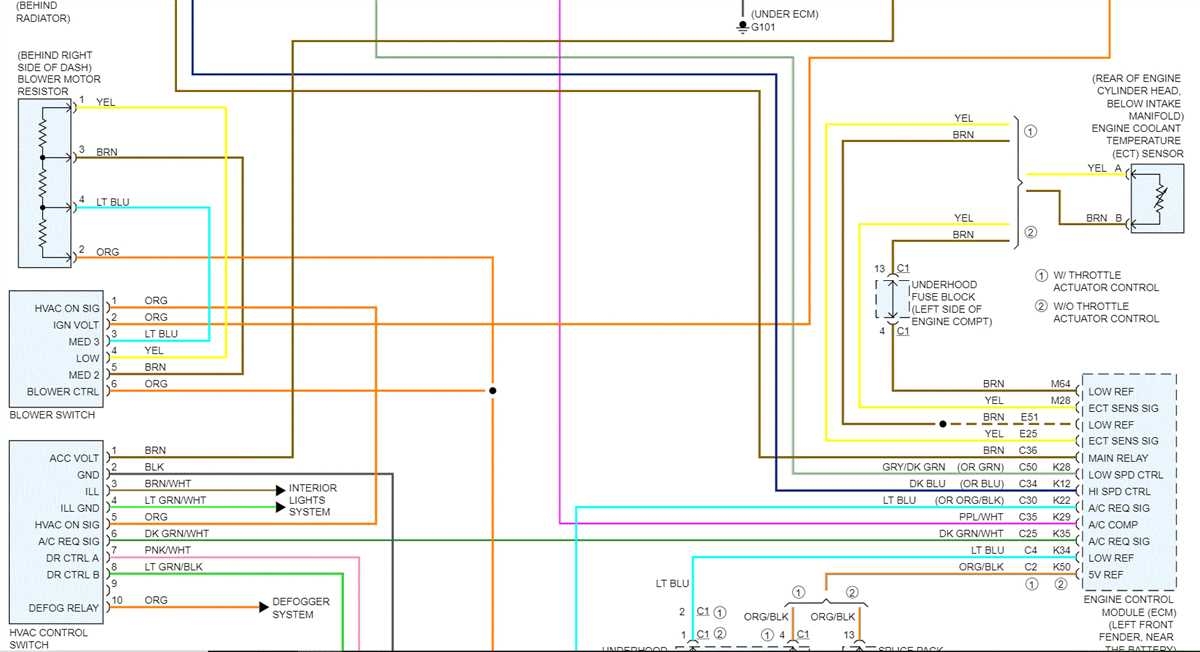The width and height of the screenshot is (1200, 652).
Task: Click the underhood fuse block symbol
Action: click(x=893, y=300)
